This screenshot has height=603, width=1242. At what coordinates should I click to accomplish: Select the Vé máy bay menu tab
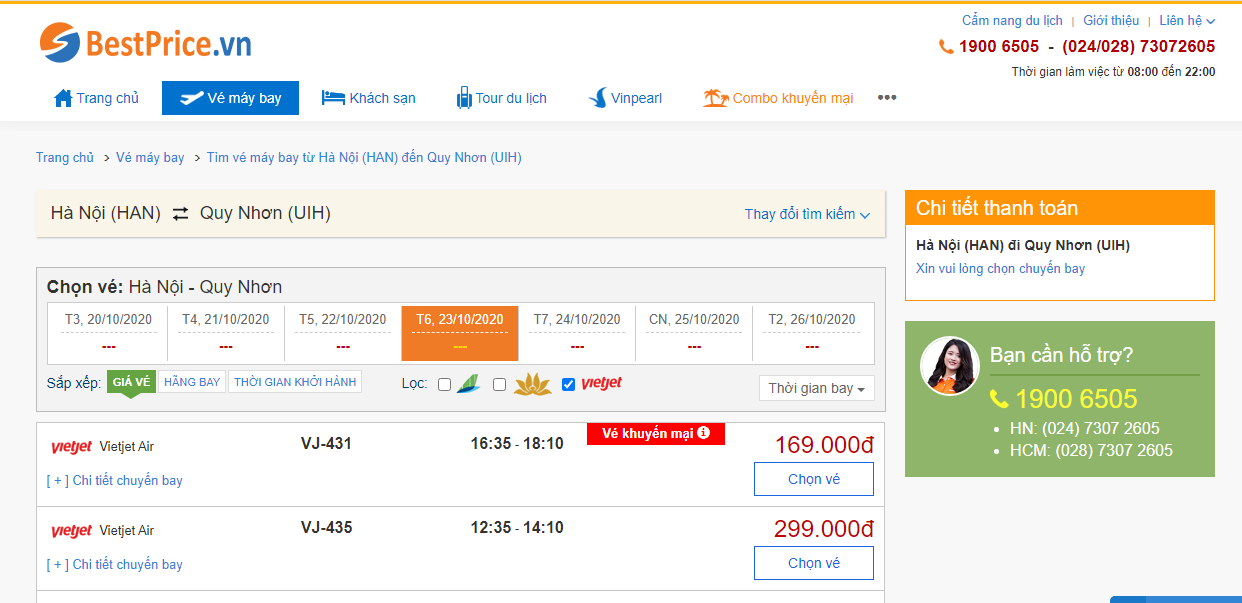pyautogui.click(x=230, y=98)
